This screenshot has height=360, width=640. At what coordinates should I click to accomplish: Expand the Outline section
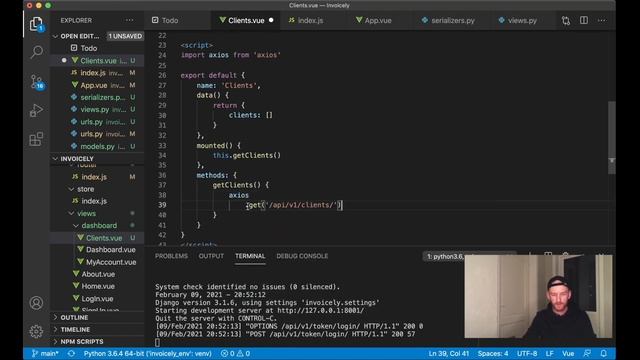(x=97, y=317)
